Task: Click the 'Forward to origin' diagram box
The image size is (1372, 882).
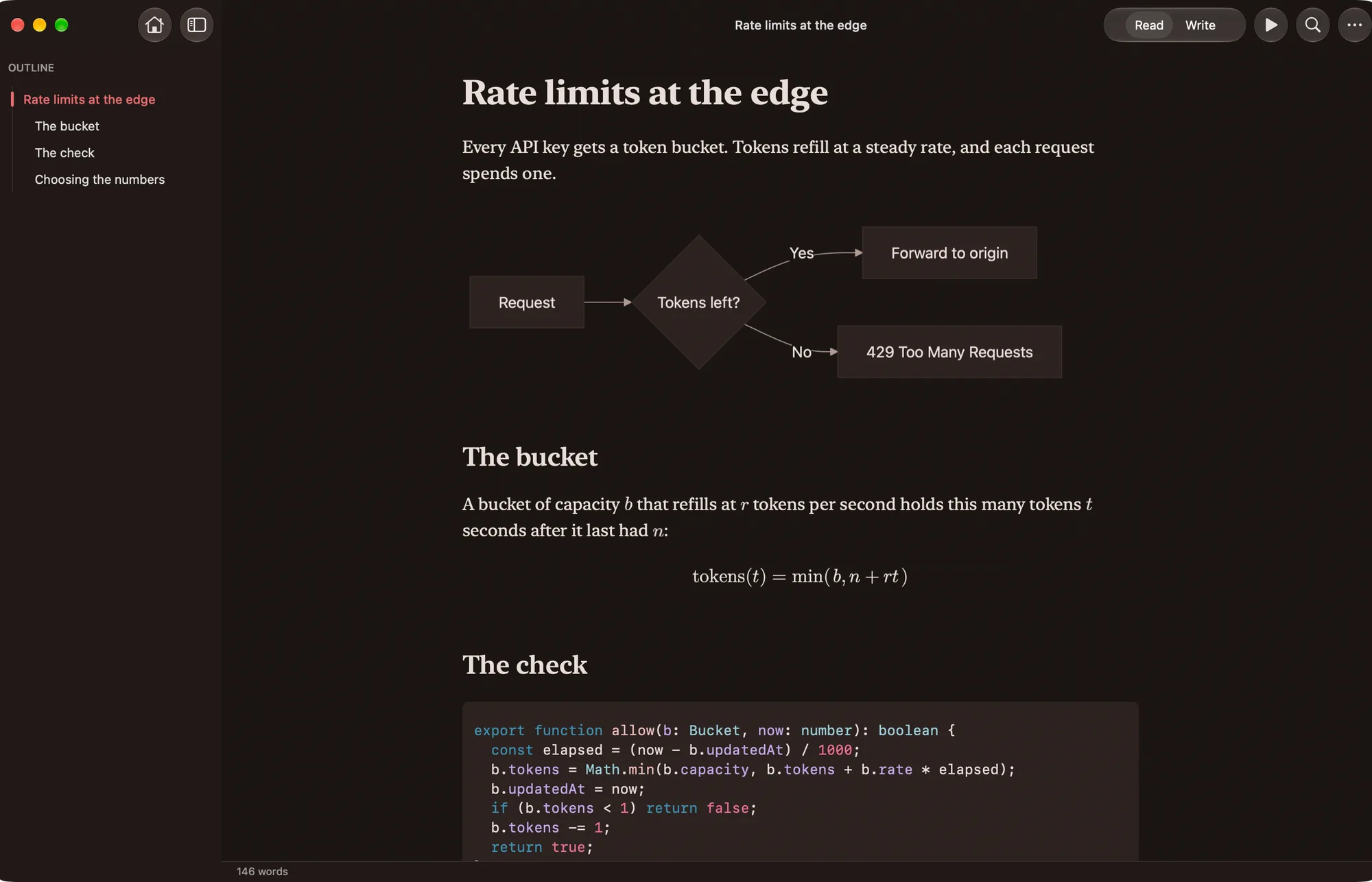Action: point(949,253)
